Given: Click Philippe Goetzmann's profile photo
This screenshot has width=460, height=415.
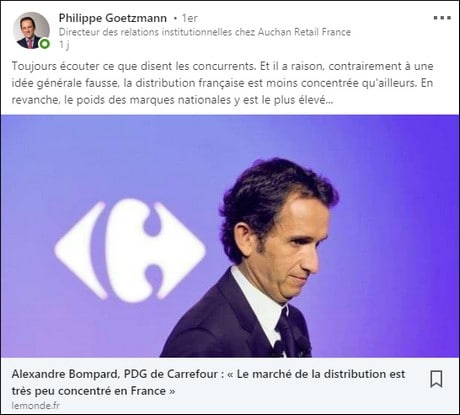Looking at the screenshot, I should click(x=31, y=31).
